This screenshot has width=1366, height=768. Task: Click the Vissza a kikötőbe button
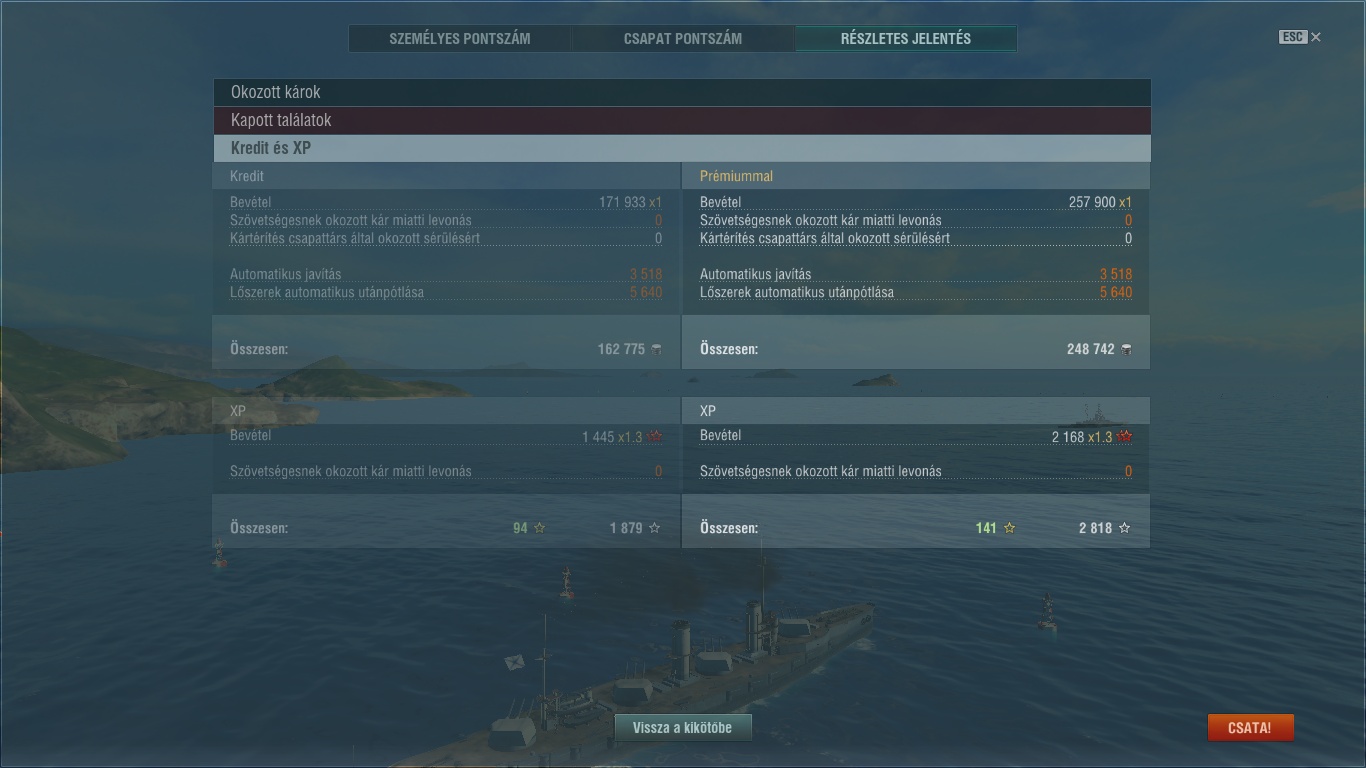coord(682,728)
